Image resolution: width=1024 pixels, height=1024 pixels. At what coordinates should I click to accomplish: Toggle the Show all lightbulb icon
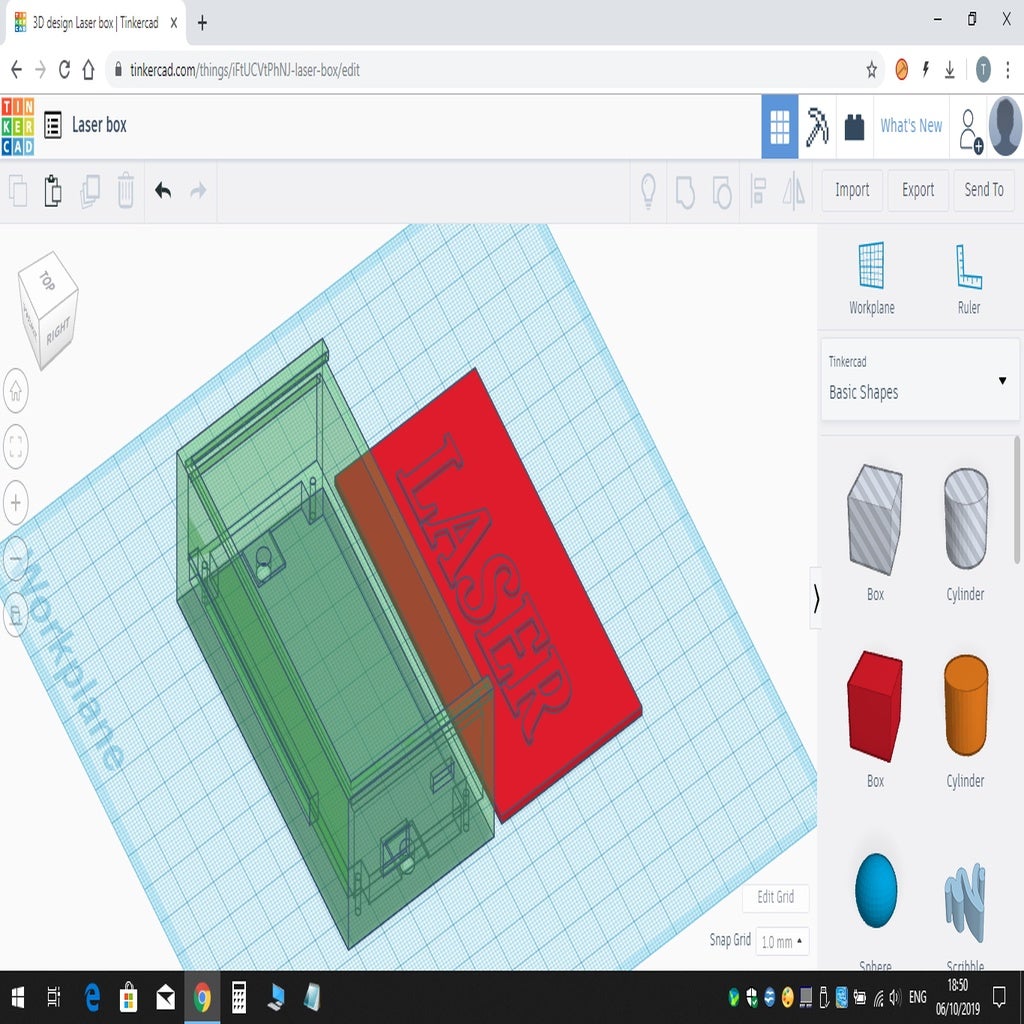pos(648,190)
